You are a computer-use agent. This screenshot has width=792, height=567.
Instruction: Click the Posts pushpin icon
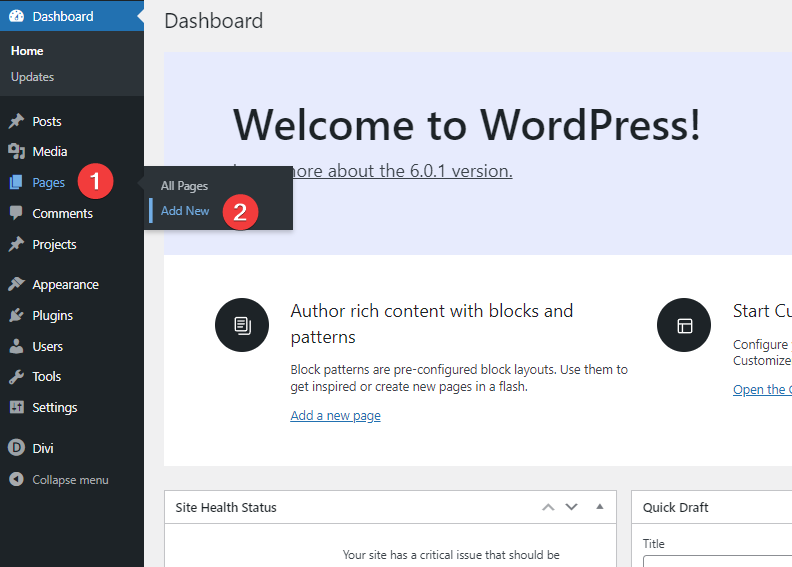pos(16,121)
